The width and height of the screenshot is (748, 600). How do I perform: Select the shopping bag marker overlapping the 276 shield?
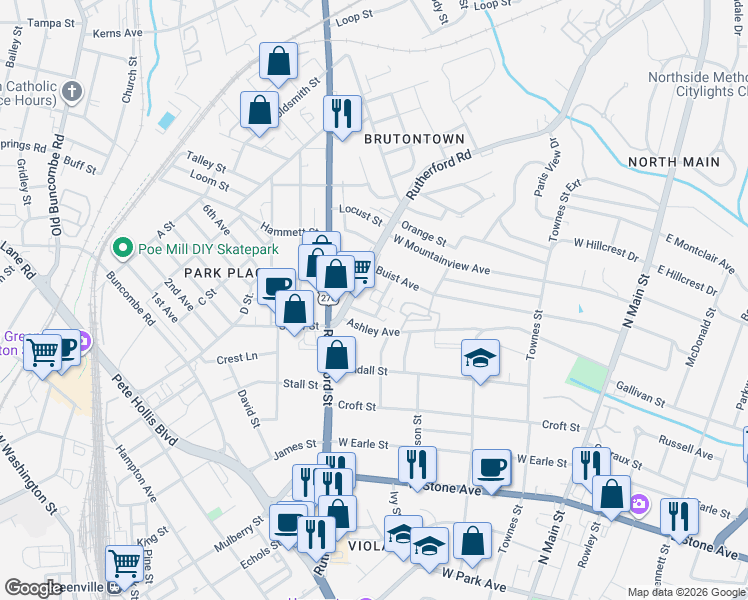coord(336,278)
